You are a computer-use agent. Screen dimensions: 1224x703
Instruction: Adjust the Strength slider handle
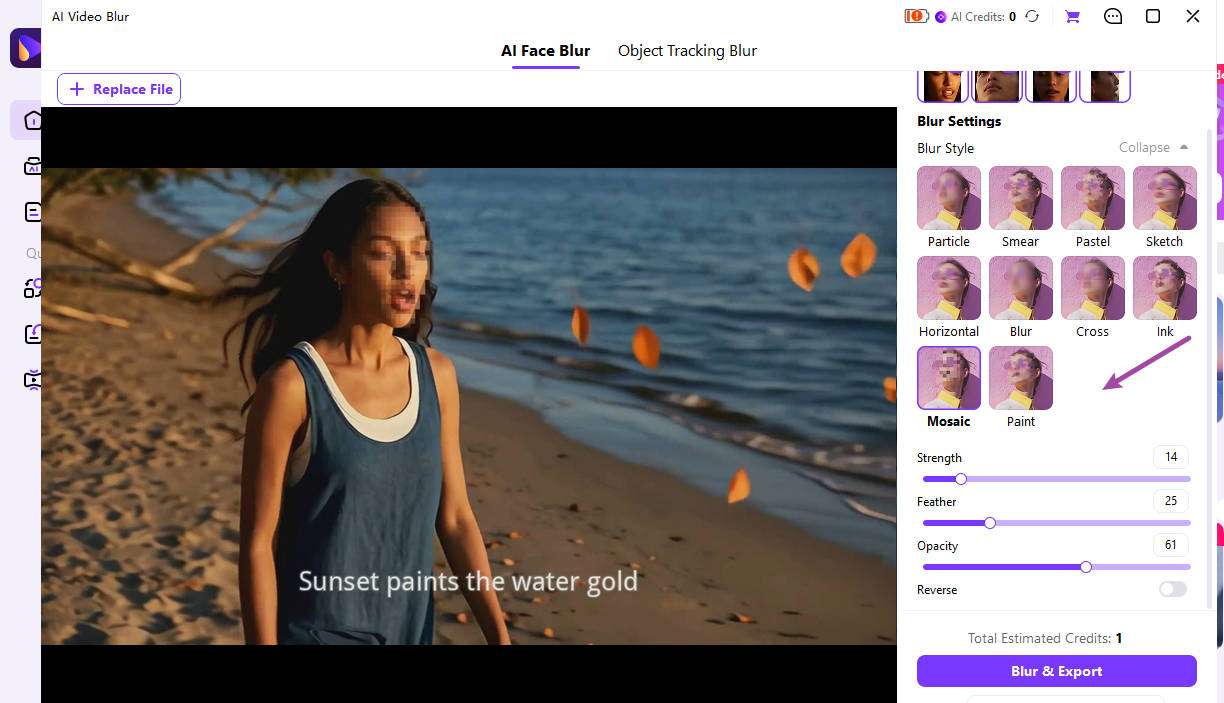(961, 479)
